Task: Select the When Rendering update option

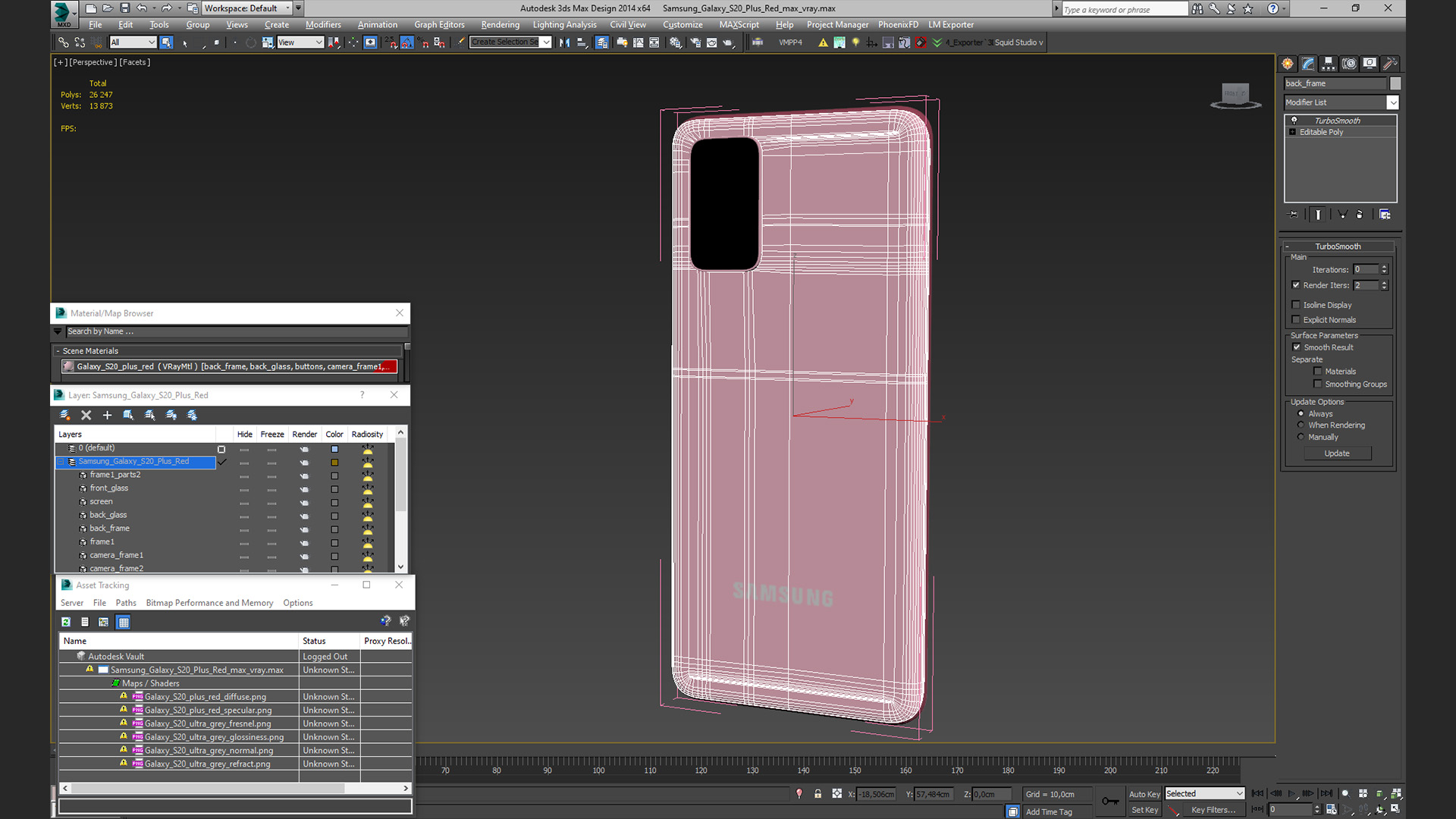Action: tap(1301, 425)
